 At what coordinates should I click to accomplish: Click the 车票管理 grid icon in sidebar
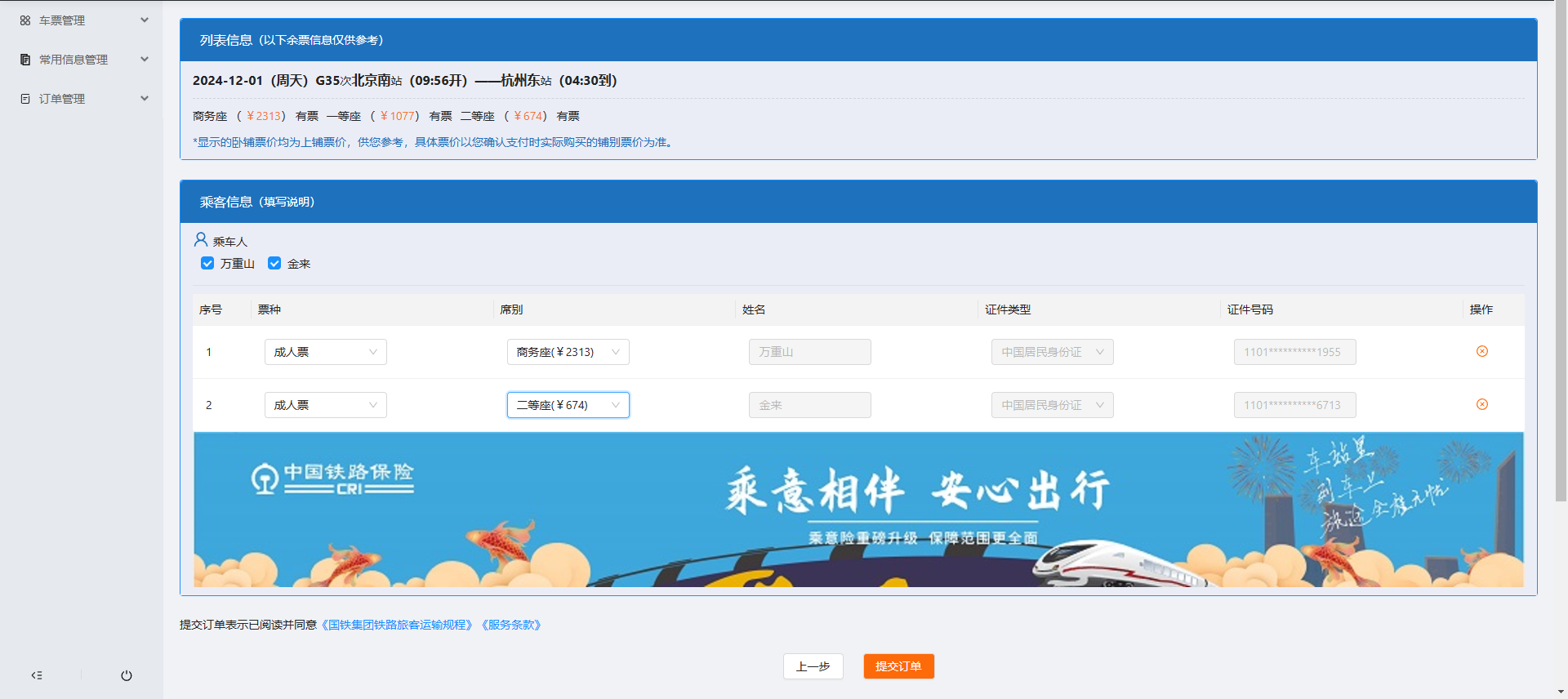coord(25,20)
